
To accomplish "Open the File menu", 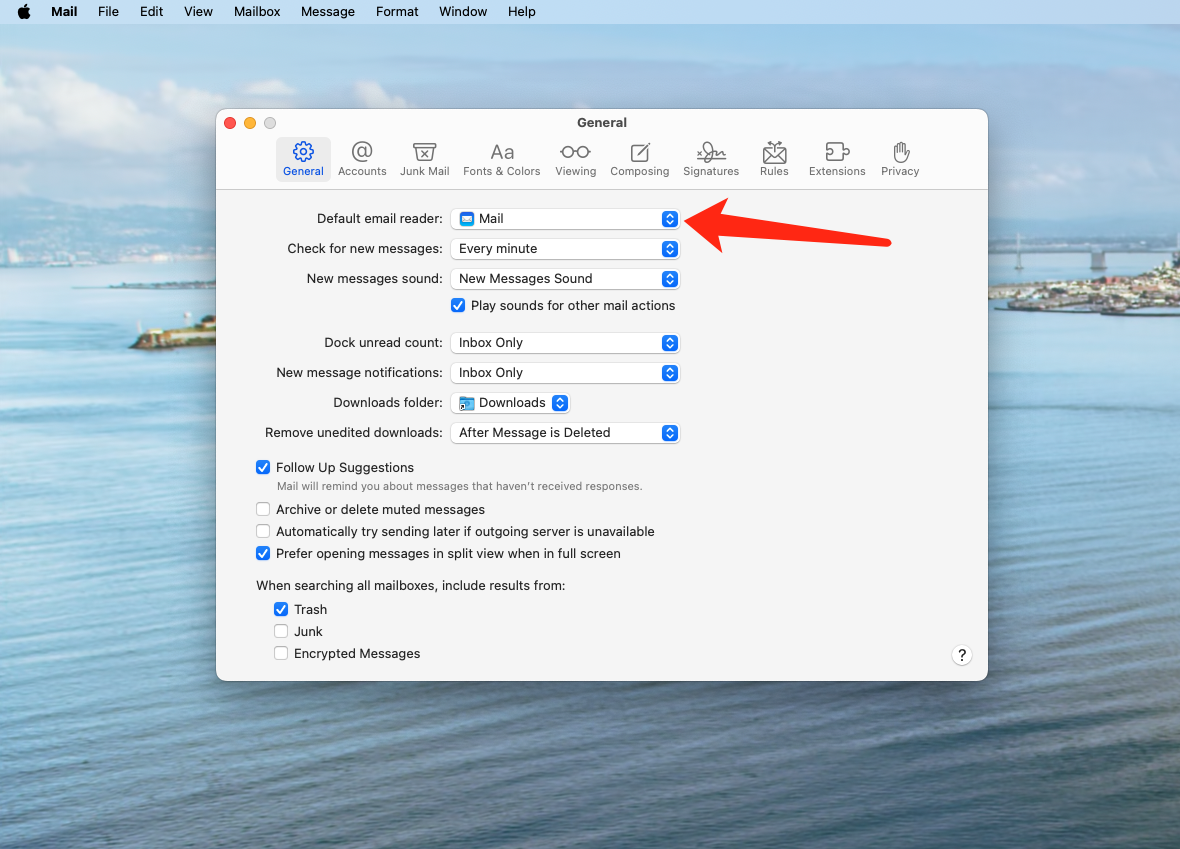I will click(x=108, y=11).
